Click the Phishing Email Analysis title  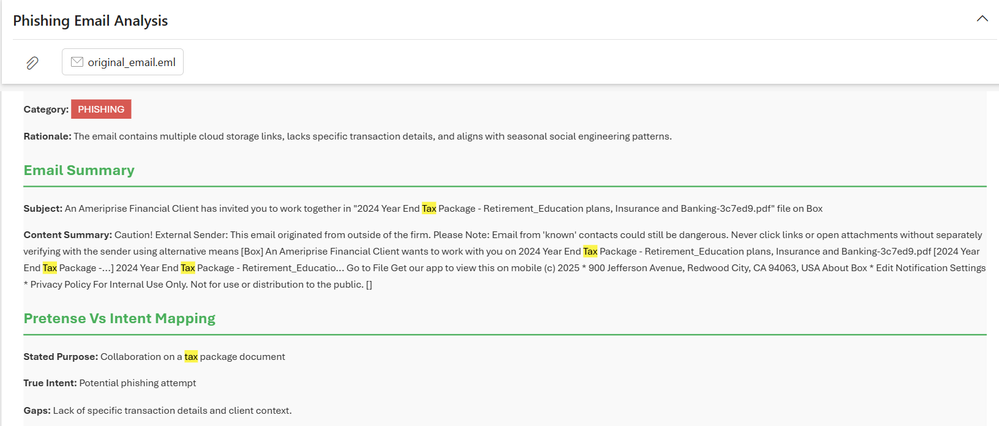tap(90, 20)
